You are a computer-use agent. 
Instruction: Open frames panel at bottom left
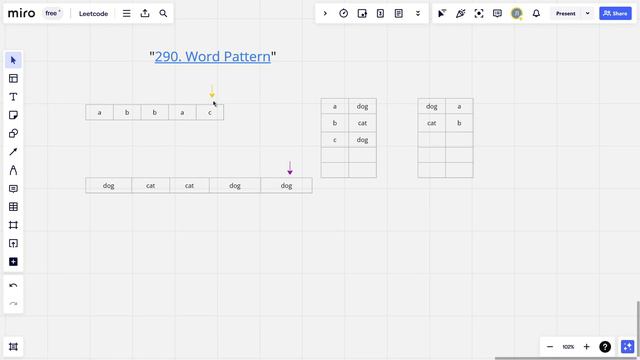(13, 347)
